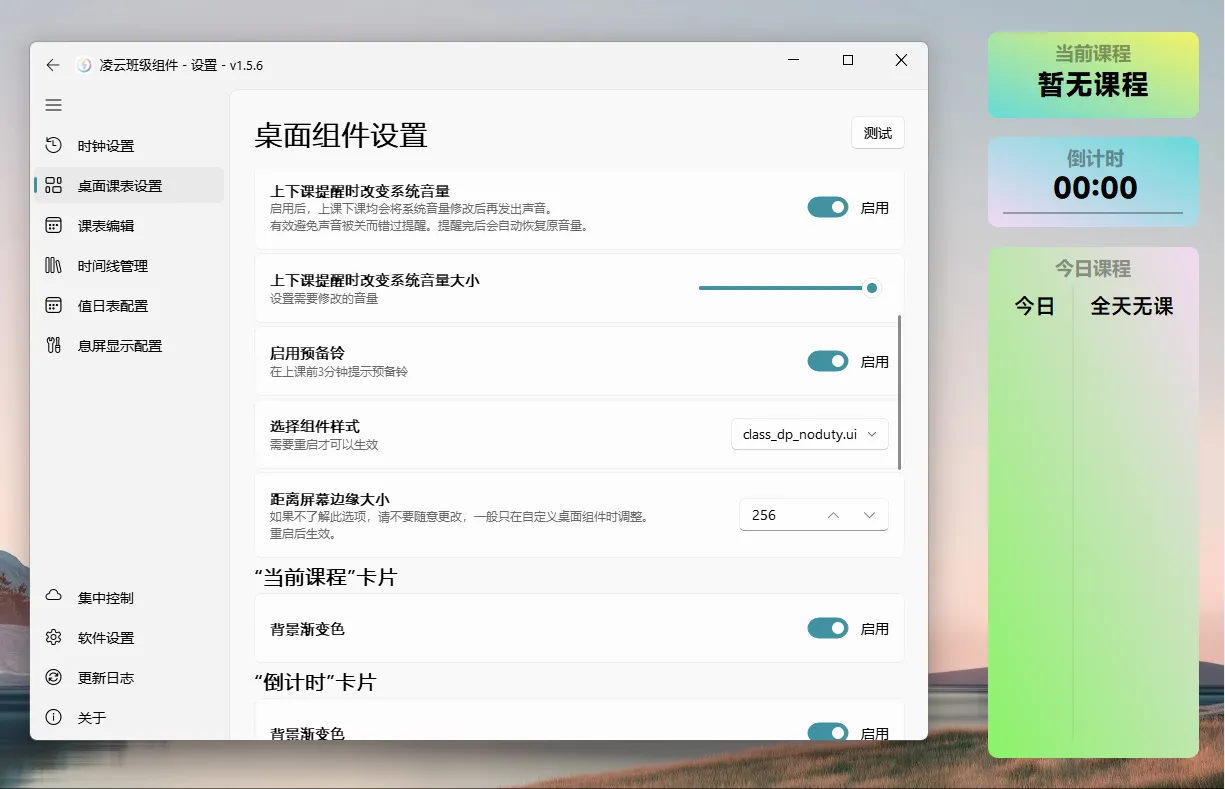Click the gear icon for 软件设置

(54, 638)
